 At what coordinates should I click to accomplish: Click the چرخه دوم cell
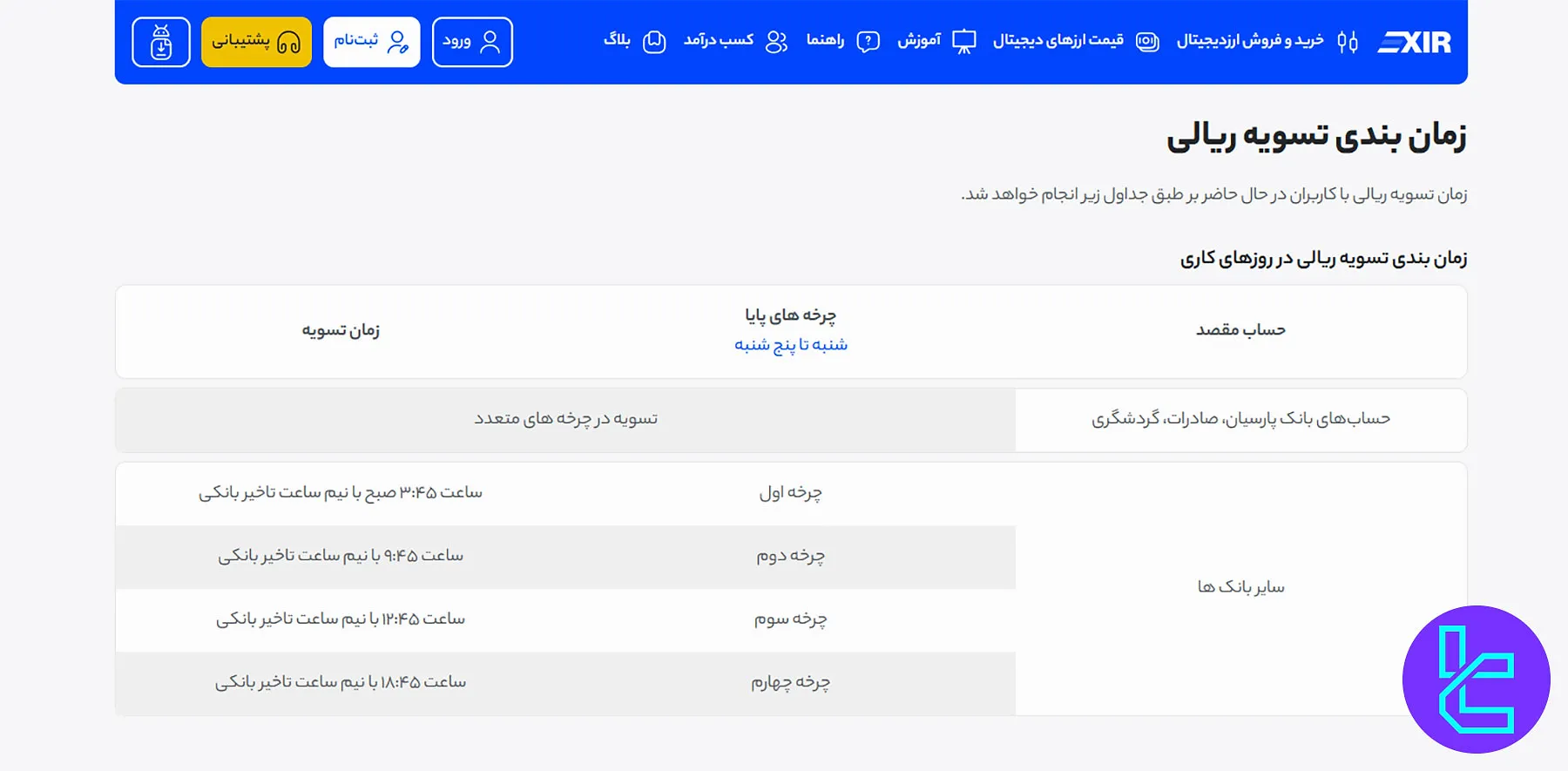791,557
